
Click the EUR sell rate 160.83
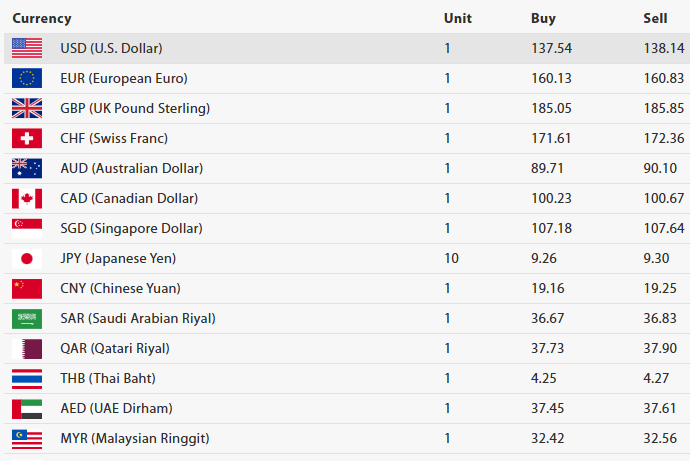click(x=664, y=78)
